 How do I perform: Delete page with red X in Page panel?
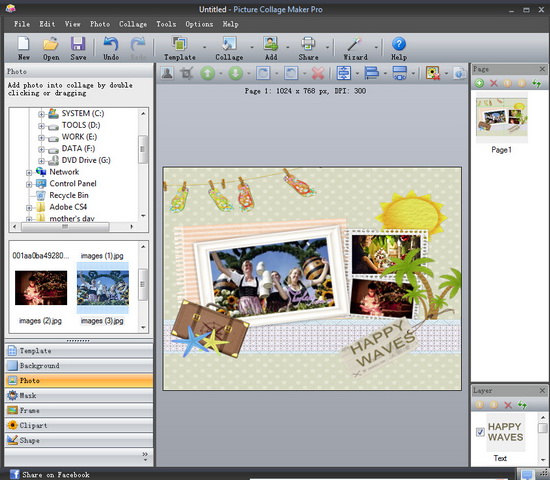pyautogui.click(x=494, y=83)
